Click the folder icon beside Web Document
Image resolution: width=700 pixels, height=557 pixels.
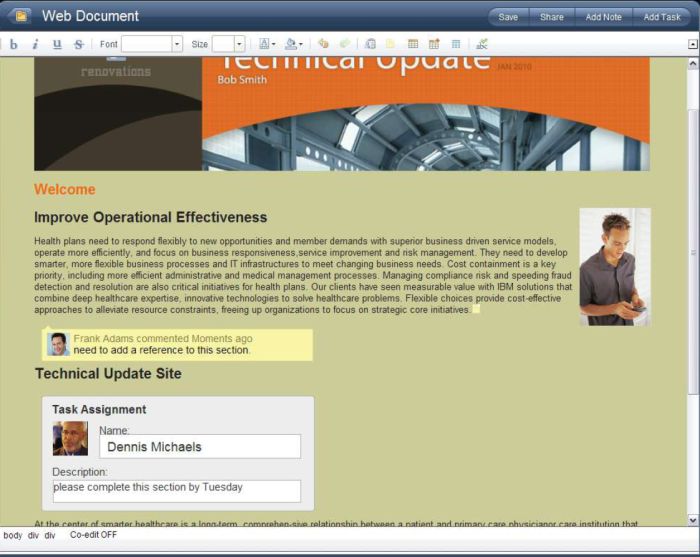click(21, 16)
